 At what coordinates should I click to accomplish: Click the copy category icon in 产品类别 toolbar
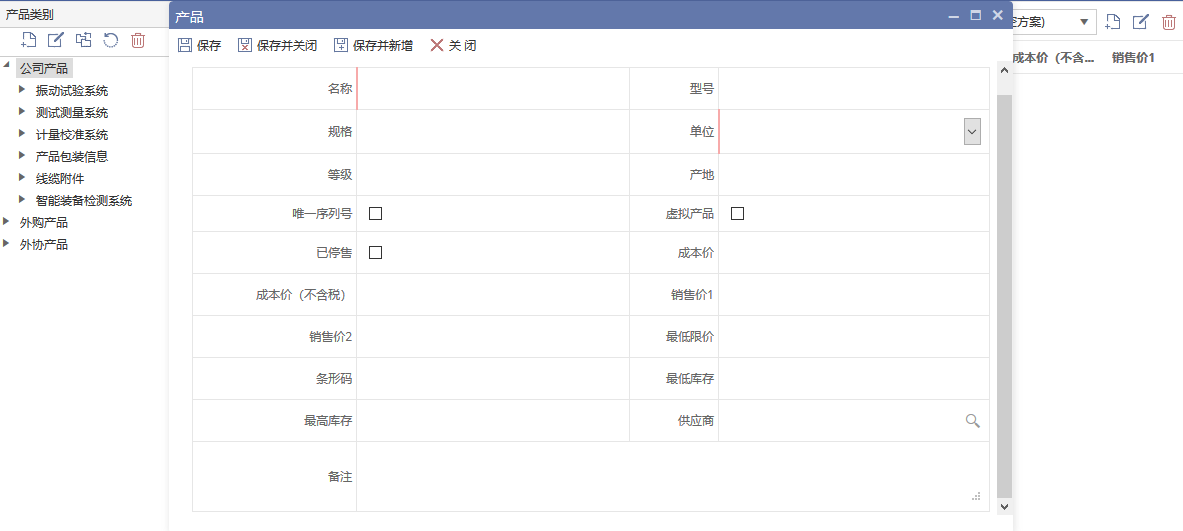coord(84,40)
